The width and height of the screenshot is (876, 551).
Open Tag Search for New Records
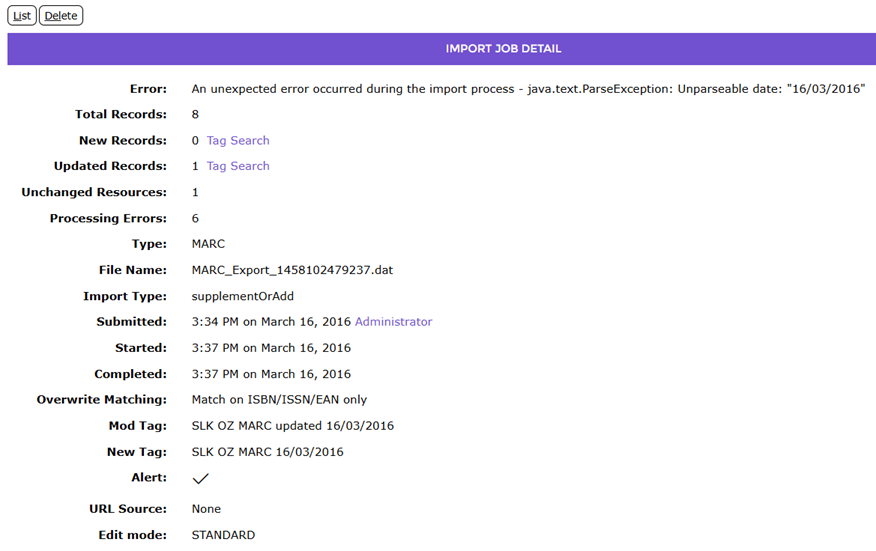pos(238,140)
